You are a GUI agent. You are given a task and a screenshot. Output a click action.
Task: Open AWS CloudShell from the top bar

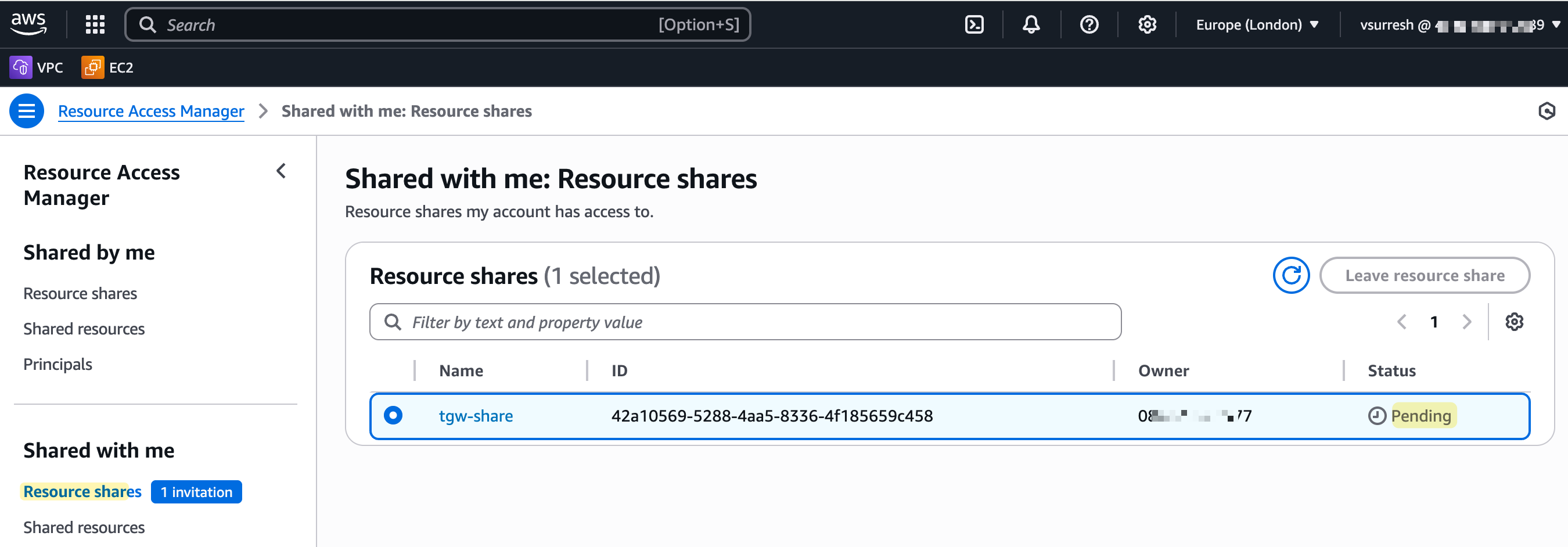pyautogui.click(x=974, y=24)
